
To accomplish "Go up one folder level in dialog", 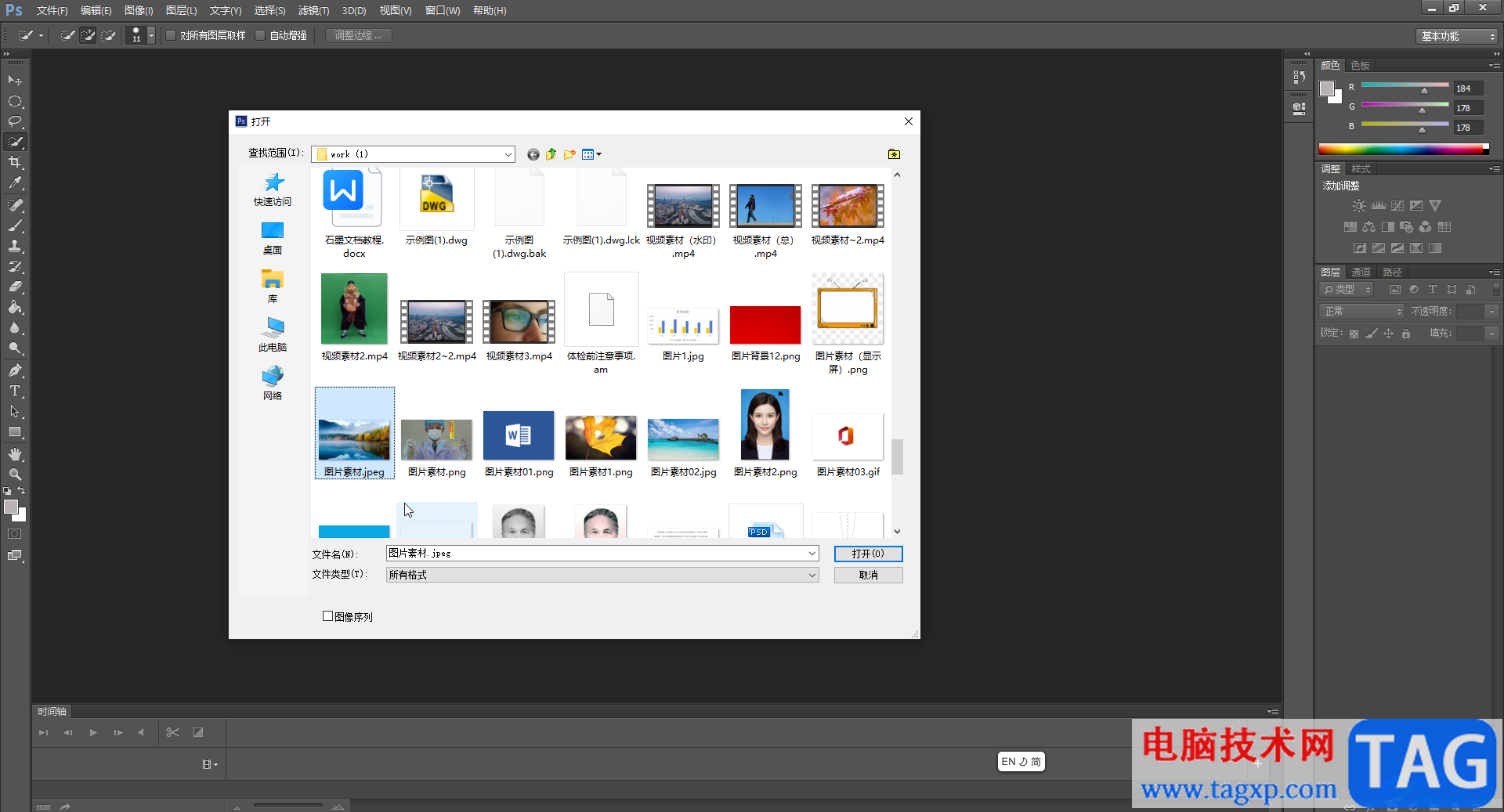I will (551, 154).
